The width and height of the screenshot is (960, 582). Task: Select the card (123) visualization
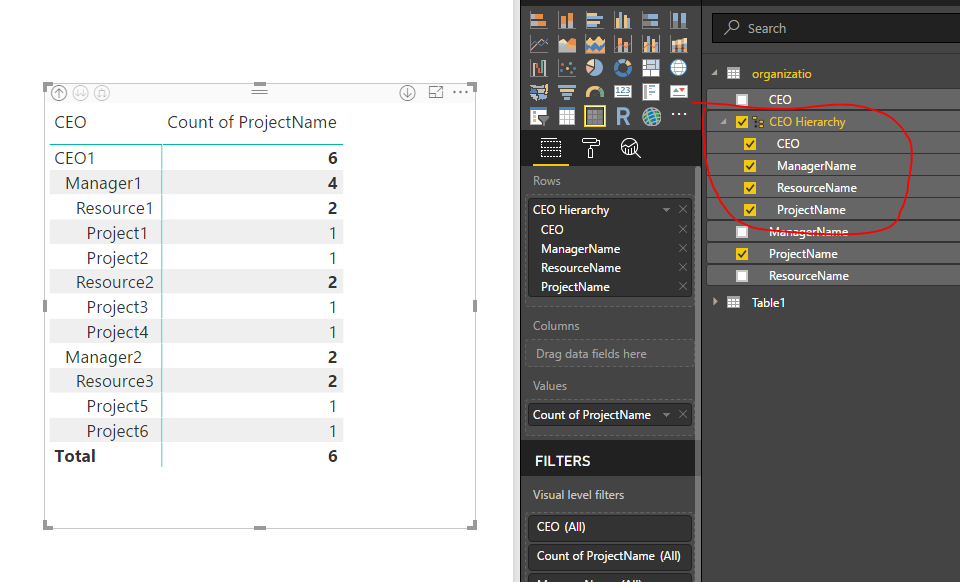[x=623, y=92]
